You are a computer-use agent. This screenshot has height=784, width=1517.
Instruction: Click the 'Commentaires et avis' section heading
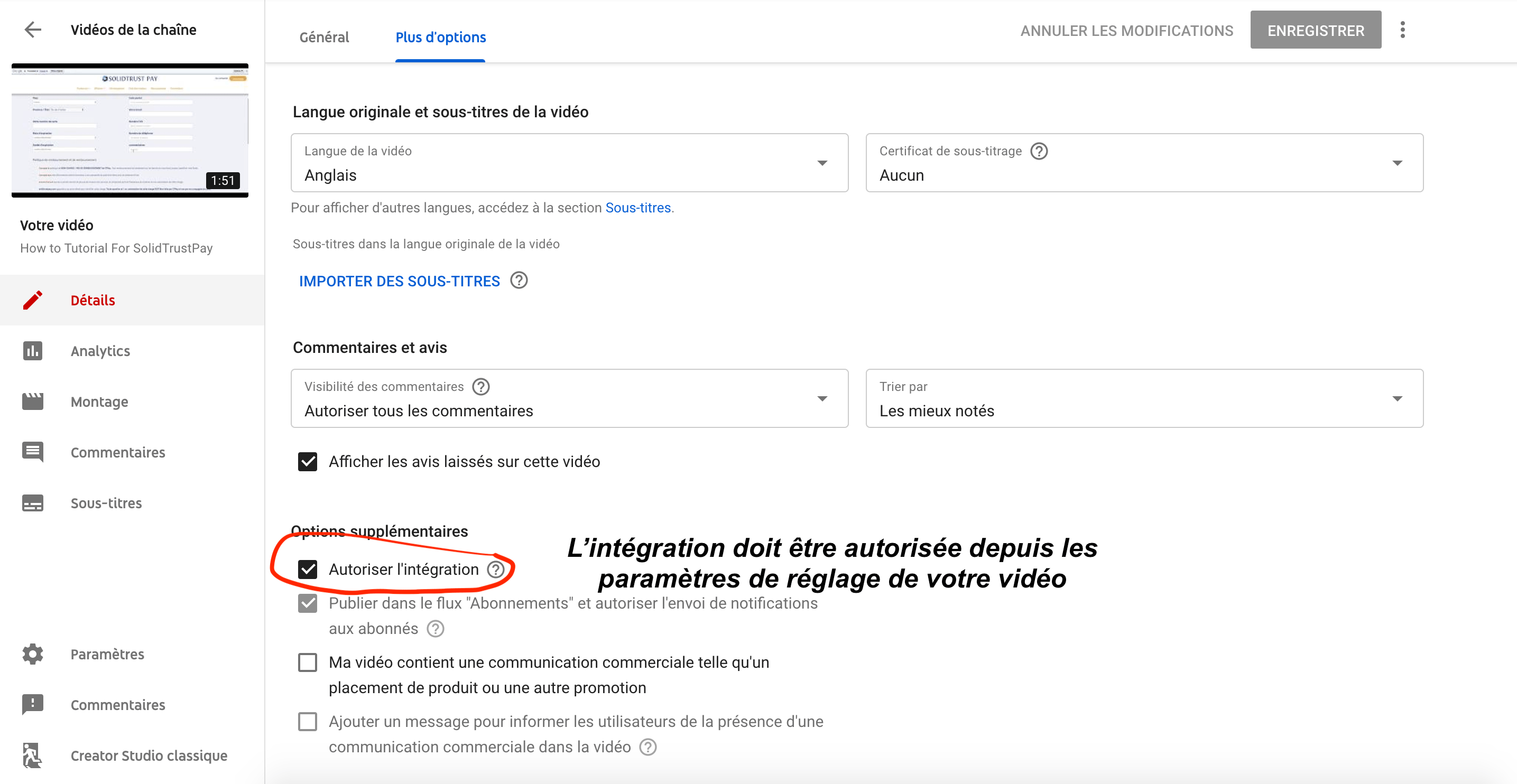click(370, 347)
